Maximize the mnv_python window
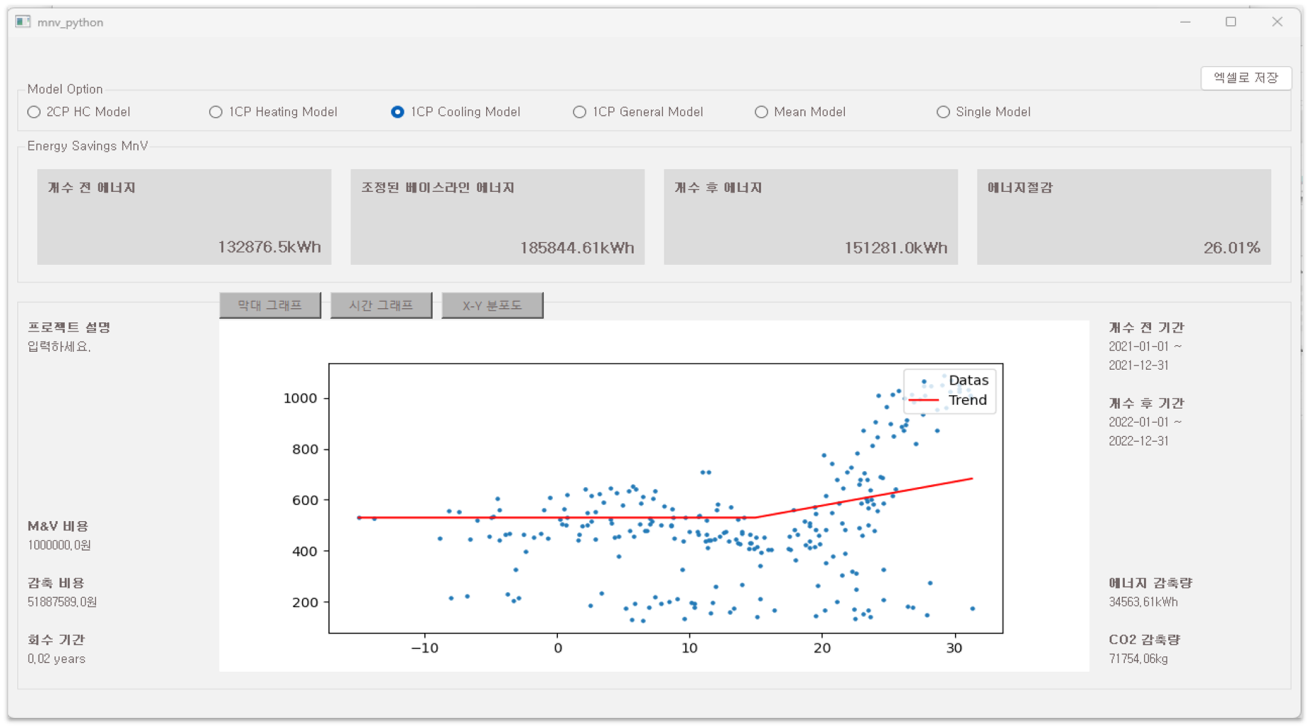Screen dimensions: 1310x728 pyautogui.click(x=1231, y=22)
